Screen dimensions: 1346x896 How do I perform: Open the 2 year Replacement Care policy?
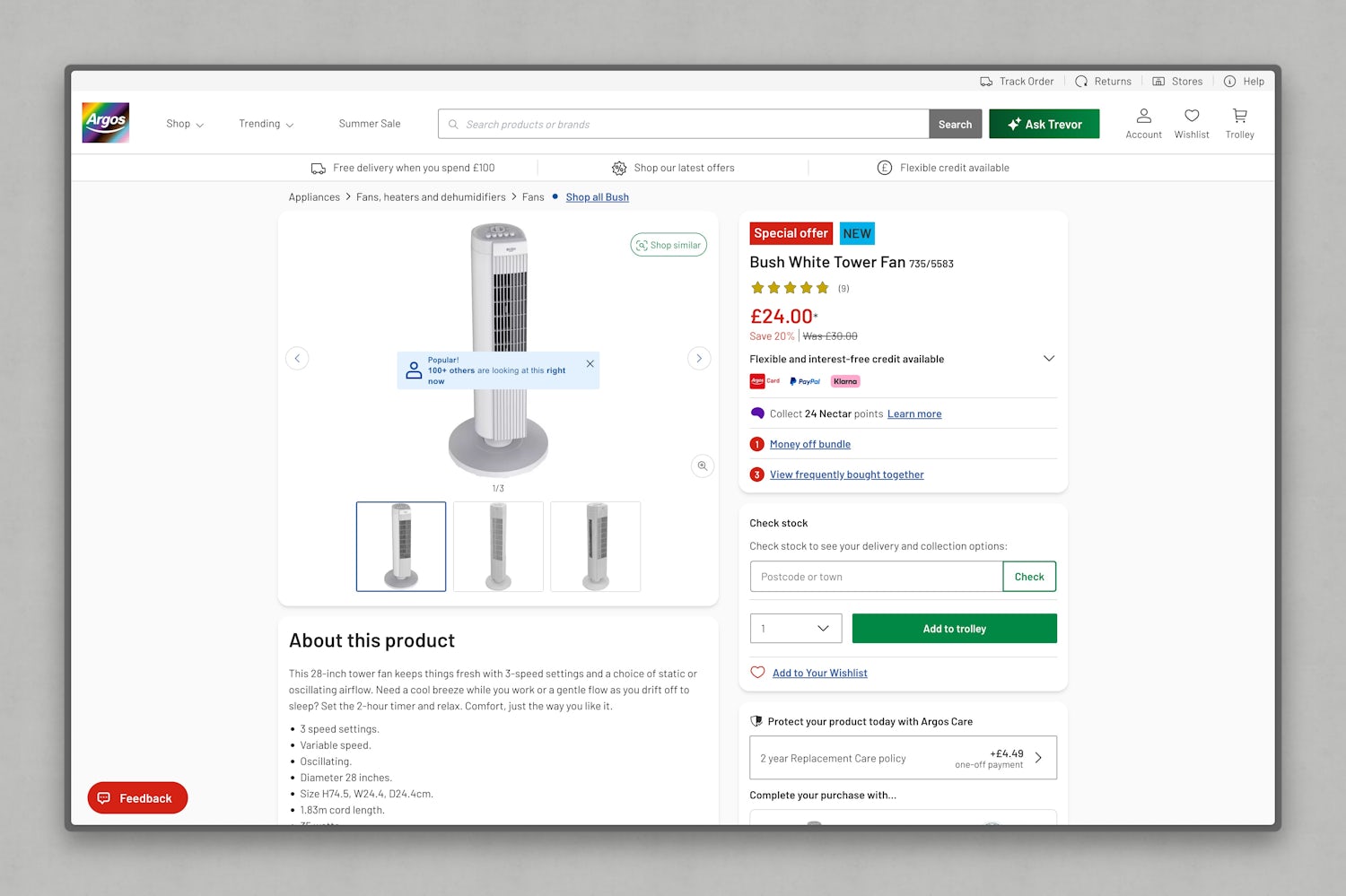(903, 758)
